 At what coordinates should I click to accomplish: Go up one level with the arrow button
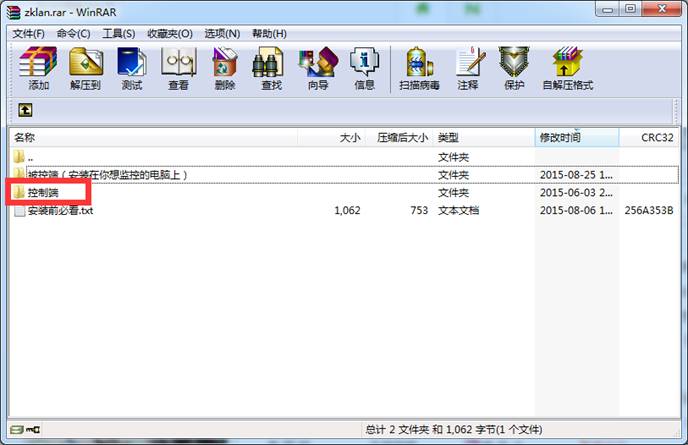click(x=25, y=110)
